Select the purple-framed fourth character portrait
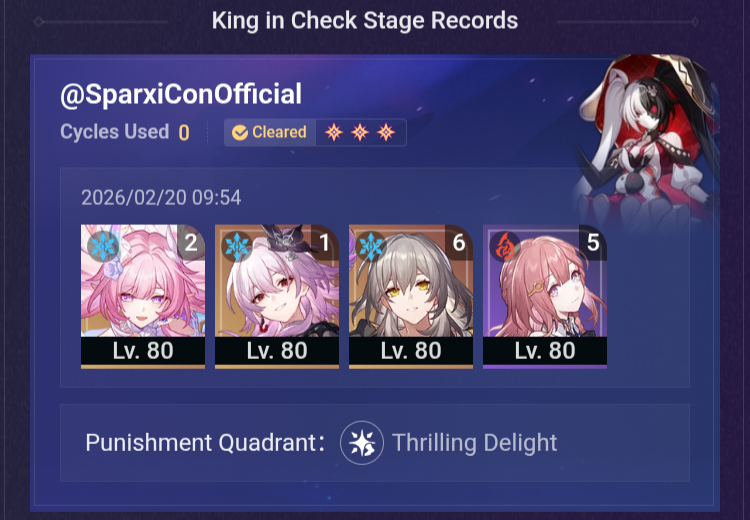This screenshot has height=520, width=750. 545,297
